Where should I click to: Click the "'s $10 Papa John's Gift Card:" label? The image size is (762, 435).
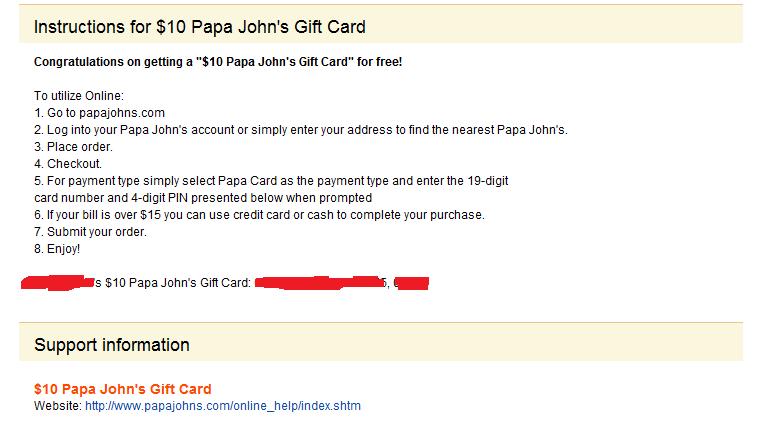tap(172, 283)
